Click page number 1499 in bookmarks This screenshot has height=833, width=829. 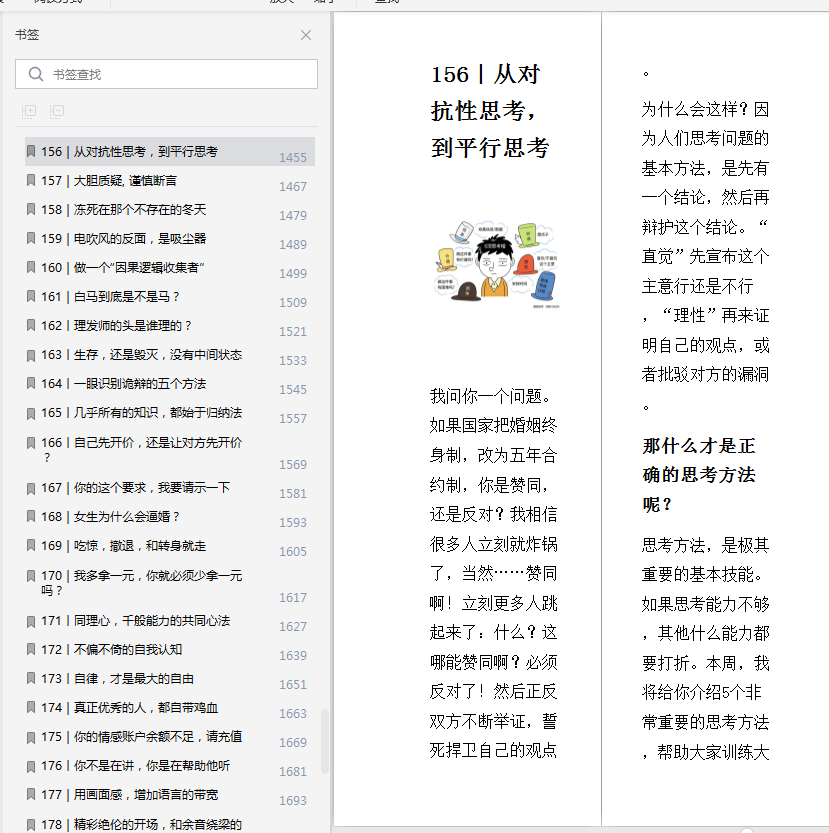[293, 274]
